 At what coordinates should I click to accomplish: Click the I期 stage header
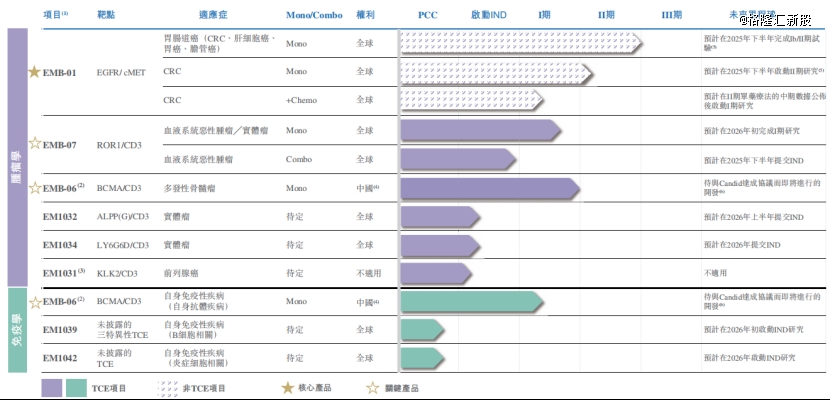[544, 15]
